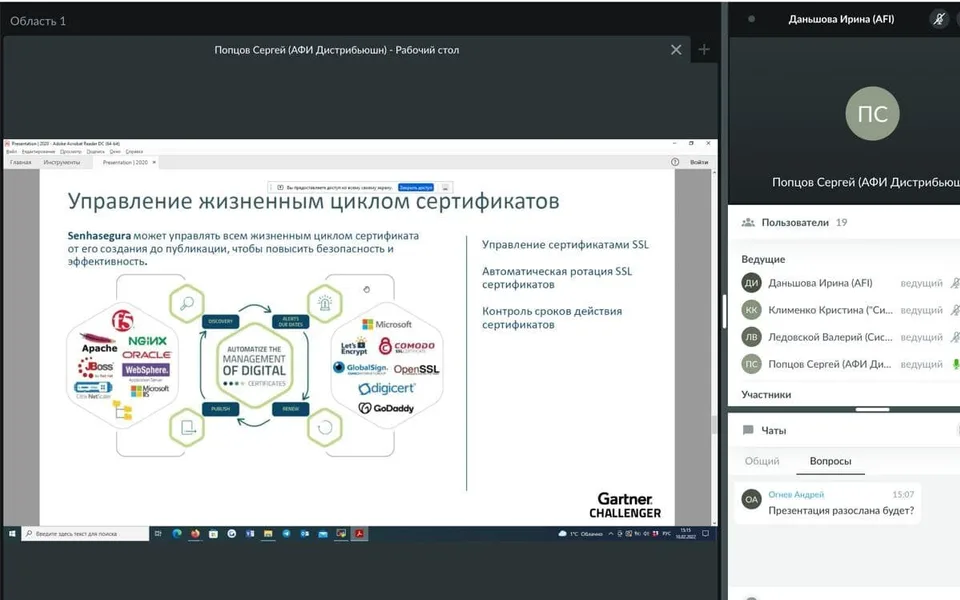Screen dimensions: 960x600
Task: Open the Просмотр menu in Acrobat
Action: pos(70,151)
